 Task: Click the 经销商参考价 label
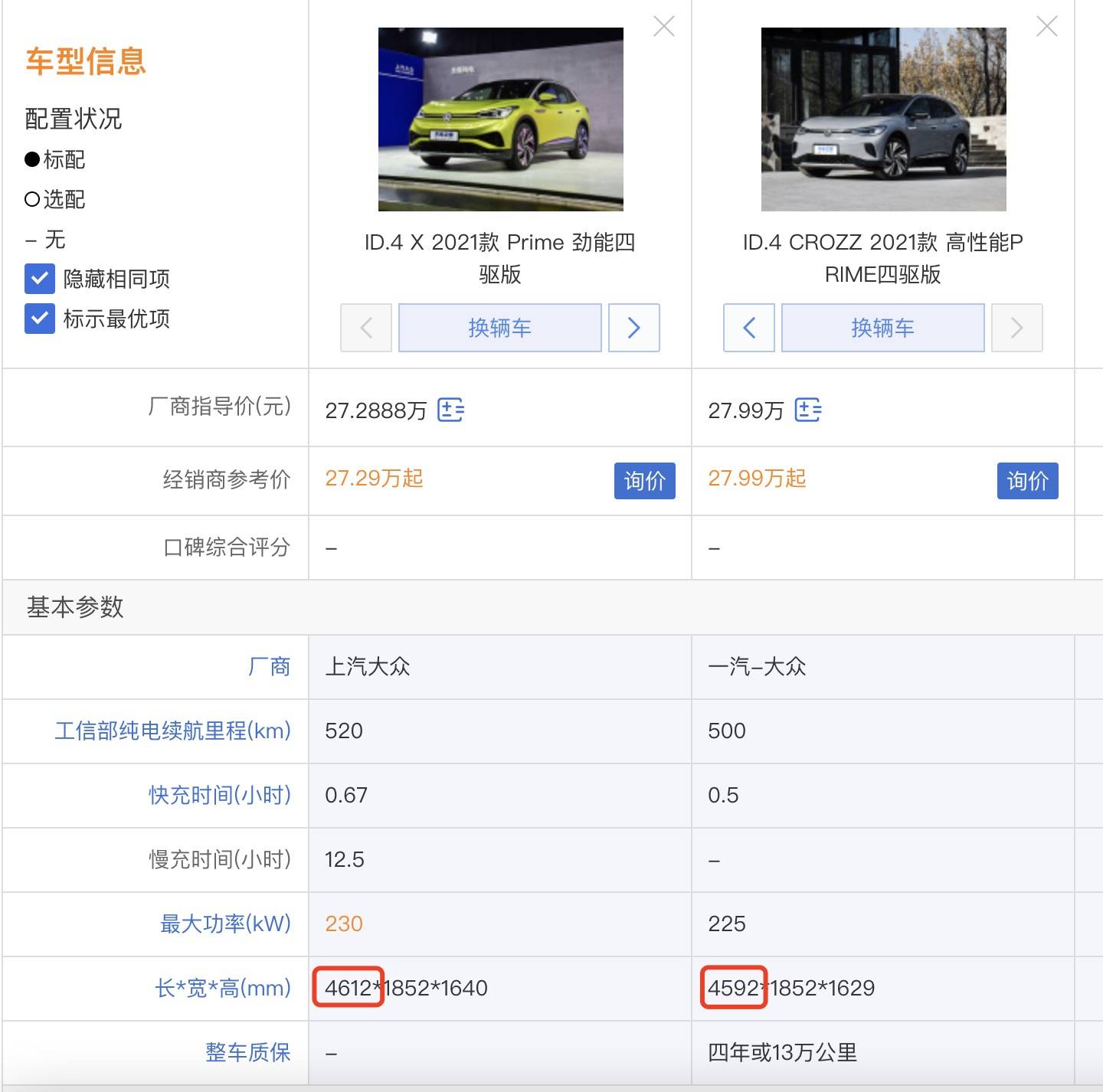click(227, 479)
